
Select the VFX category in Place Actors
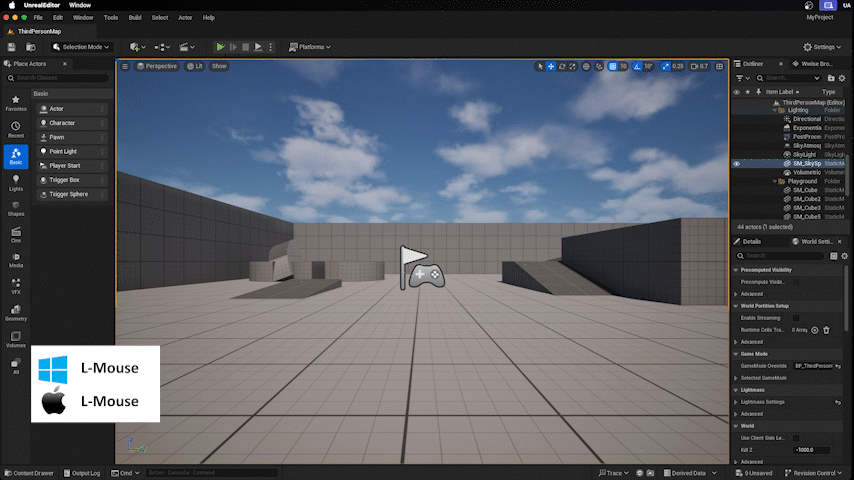click(16, 287)
